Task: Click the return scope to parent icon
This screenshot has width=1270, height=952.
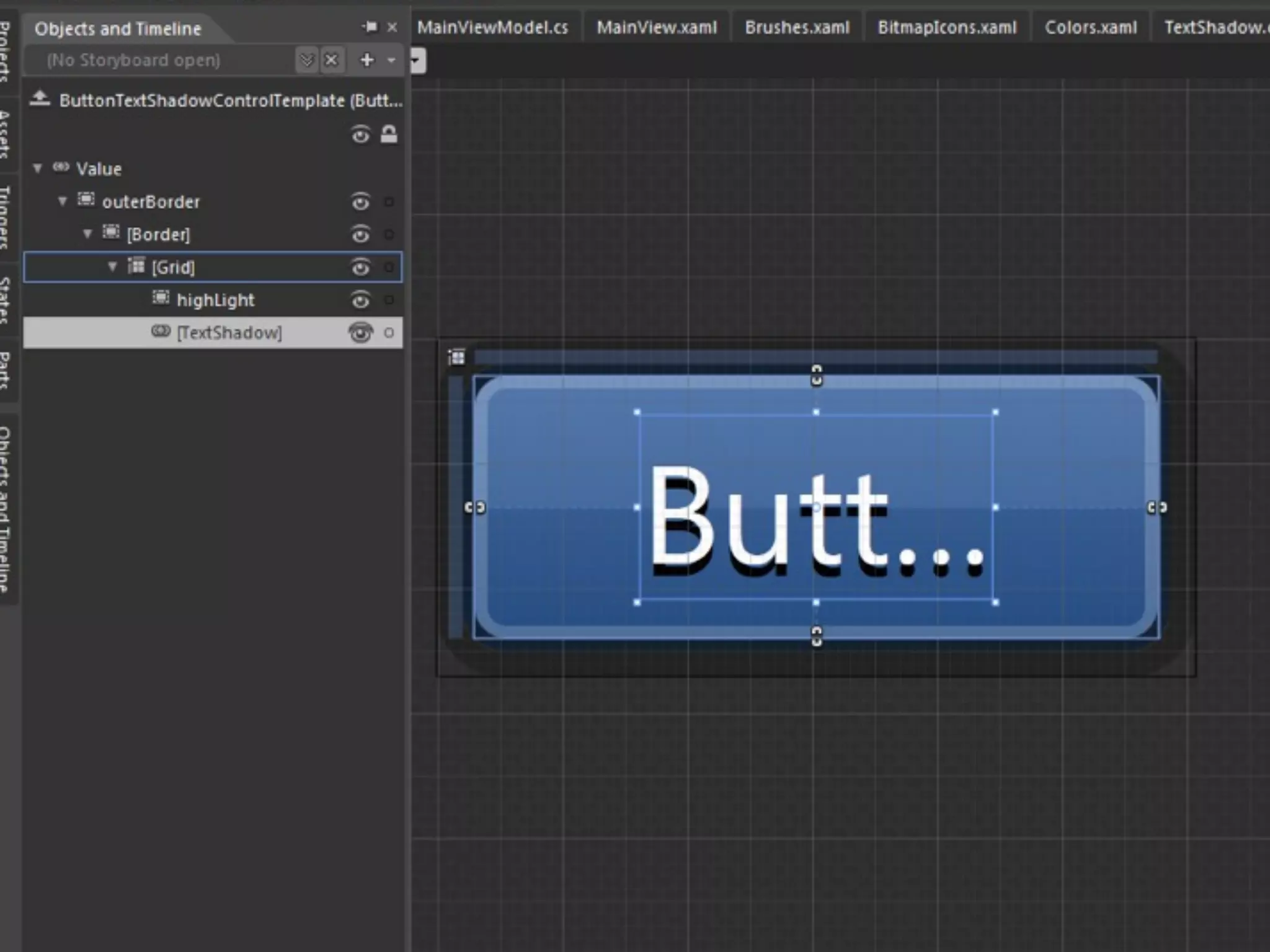Action: tap(40, 99)
